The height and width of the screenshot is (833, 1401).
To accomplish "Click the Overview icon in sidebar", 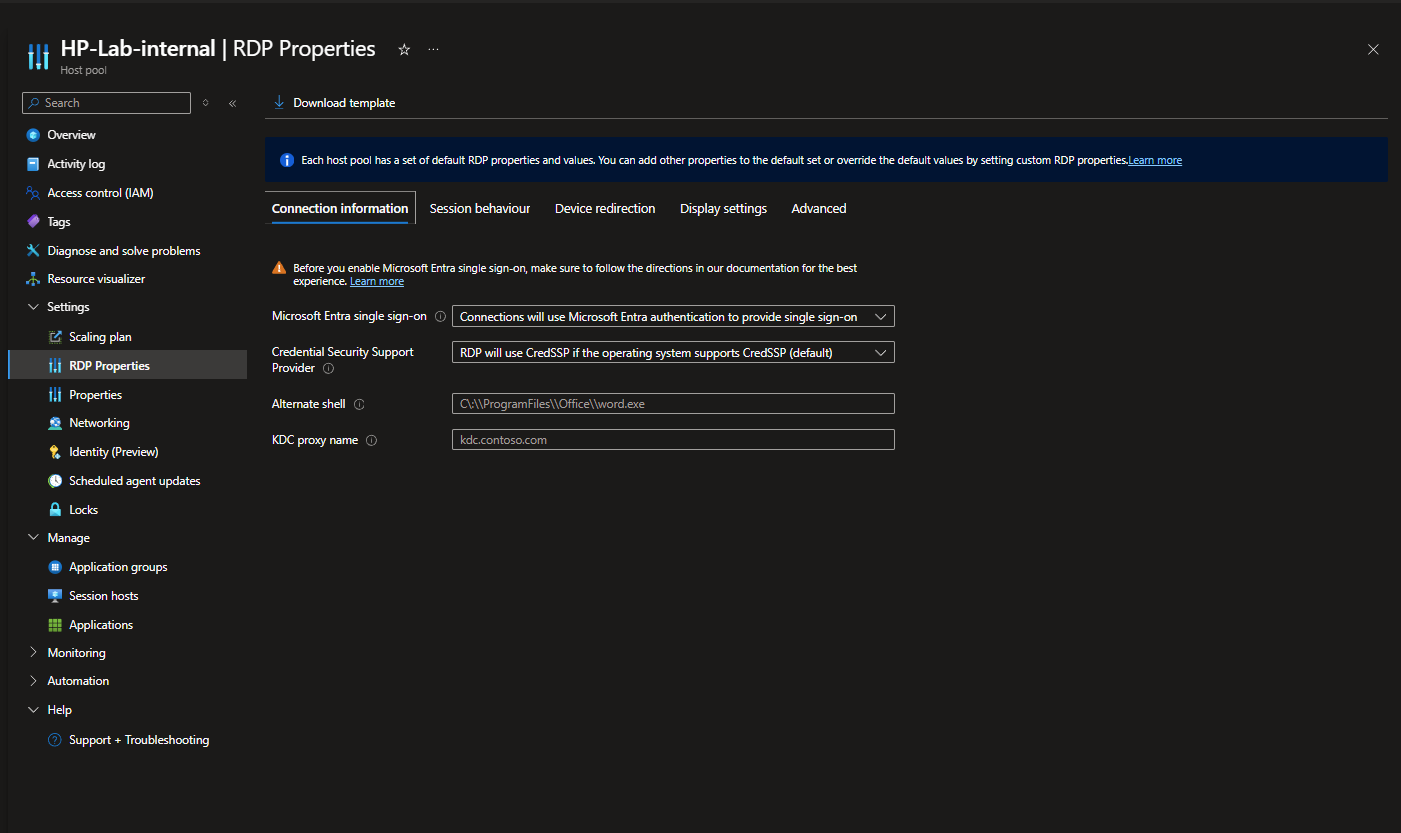I will click(x=33, y=135).
